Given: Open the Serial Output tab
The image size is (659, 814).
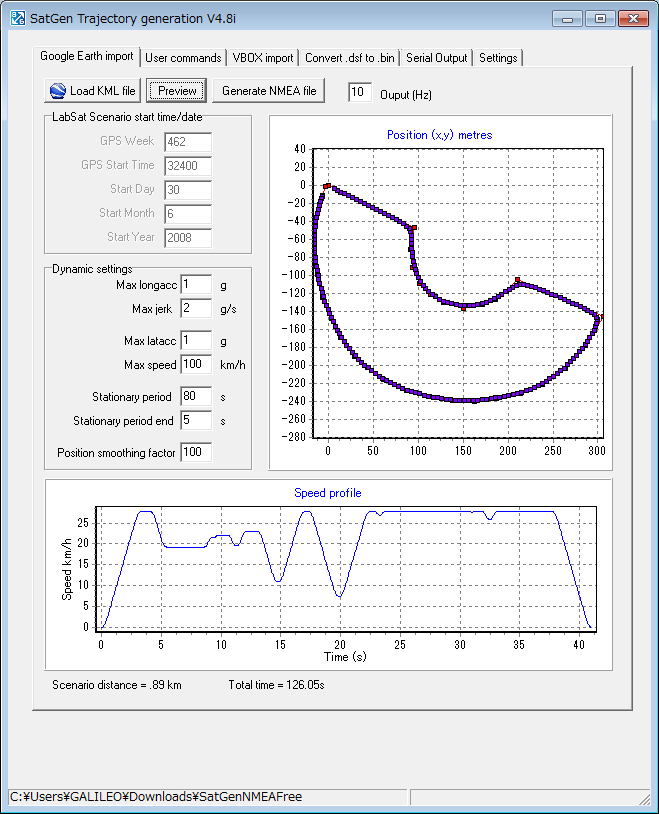Looking at the screenshot, I should (x=436, y=58).
